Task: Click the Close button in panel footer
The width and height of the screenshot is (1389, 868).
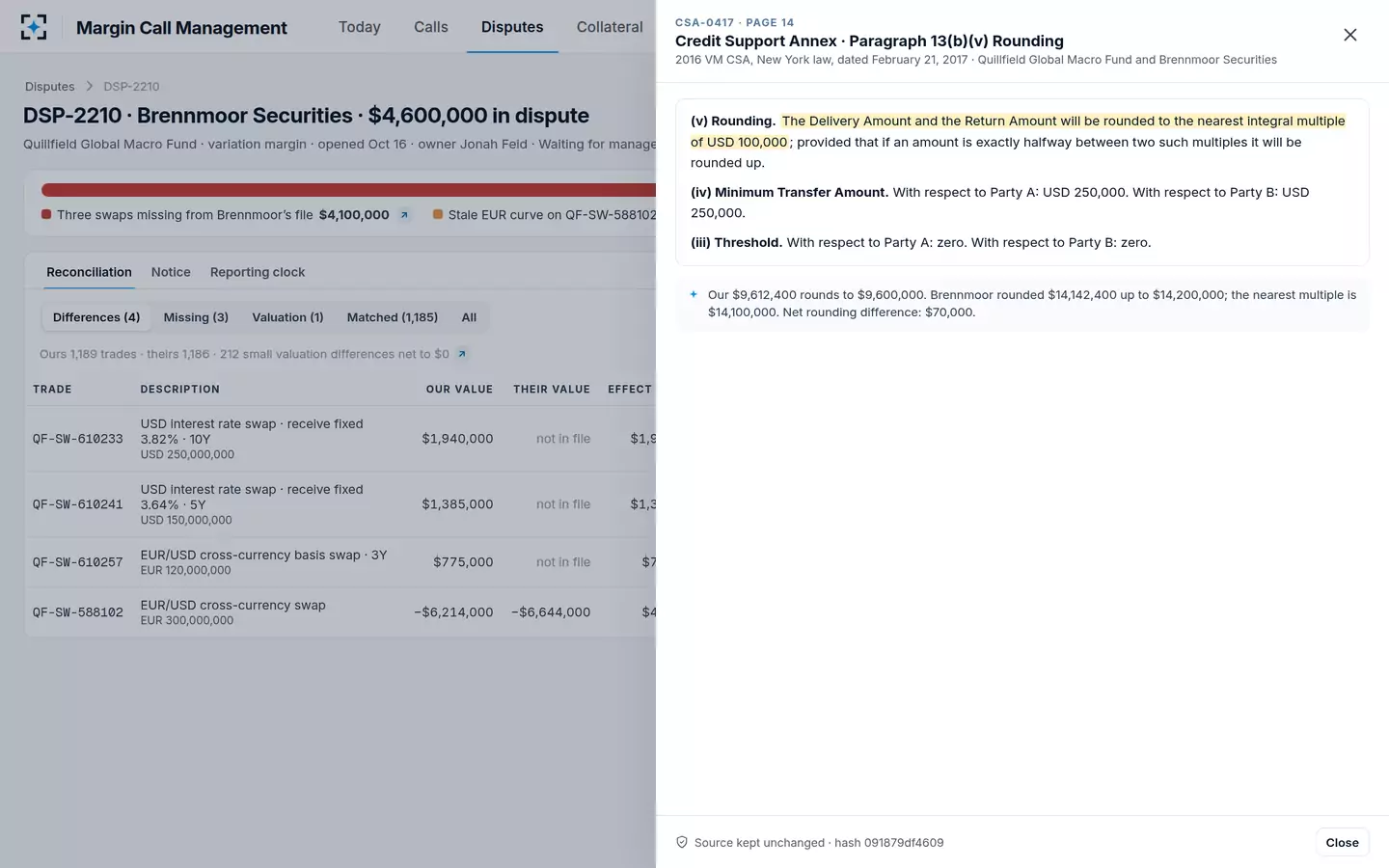Action: [1342, 842]
